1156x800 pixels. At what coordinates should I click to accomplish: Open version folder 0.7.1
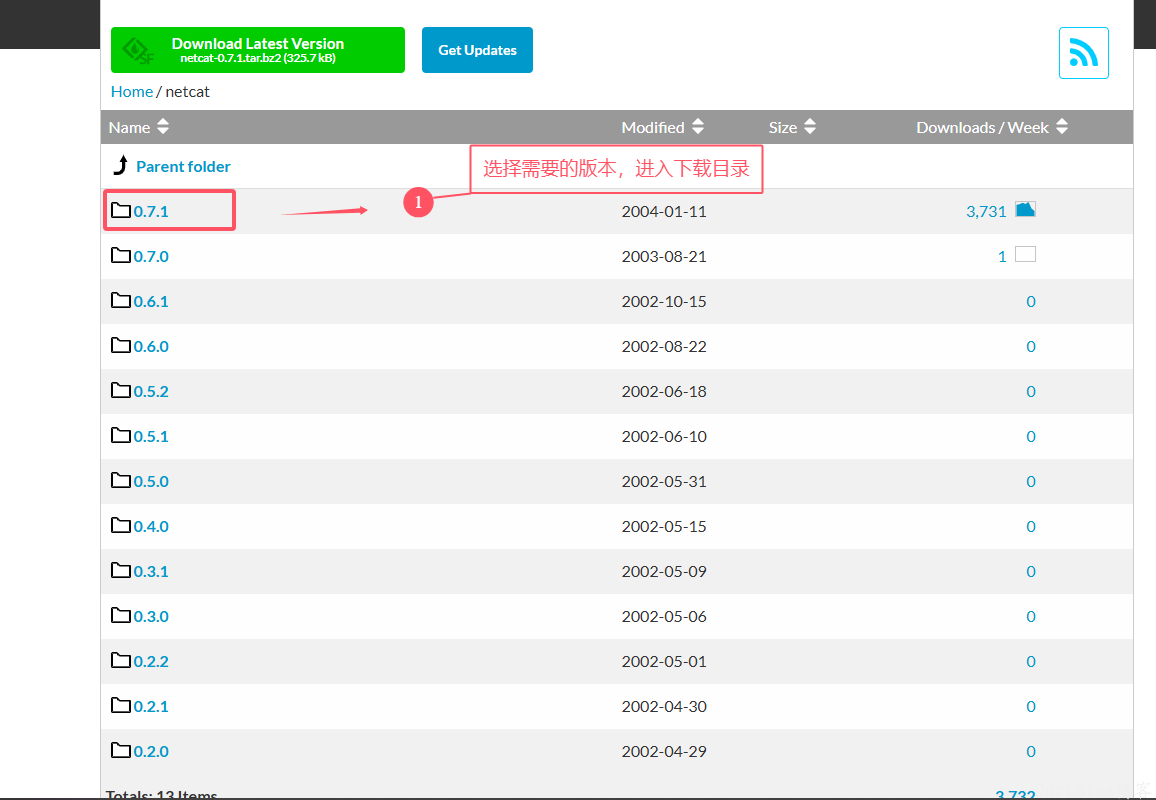pyautogui.click(x=151, y=212)
